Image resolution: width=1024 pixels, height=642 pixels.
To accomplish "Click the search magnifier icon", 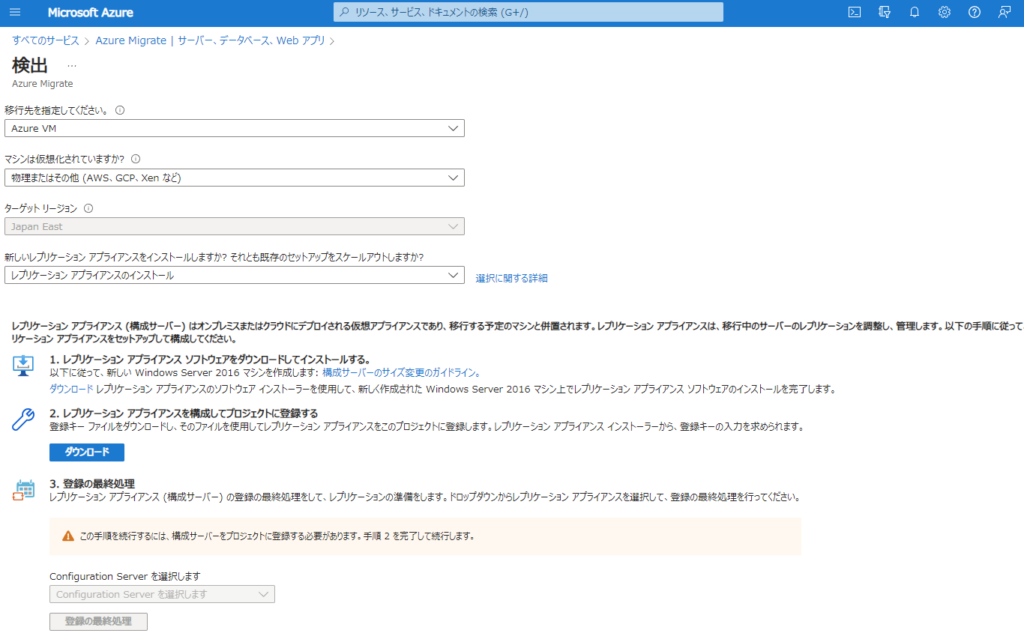I will click(x=345, y=12).
